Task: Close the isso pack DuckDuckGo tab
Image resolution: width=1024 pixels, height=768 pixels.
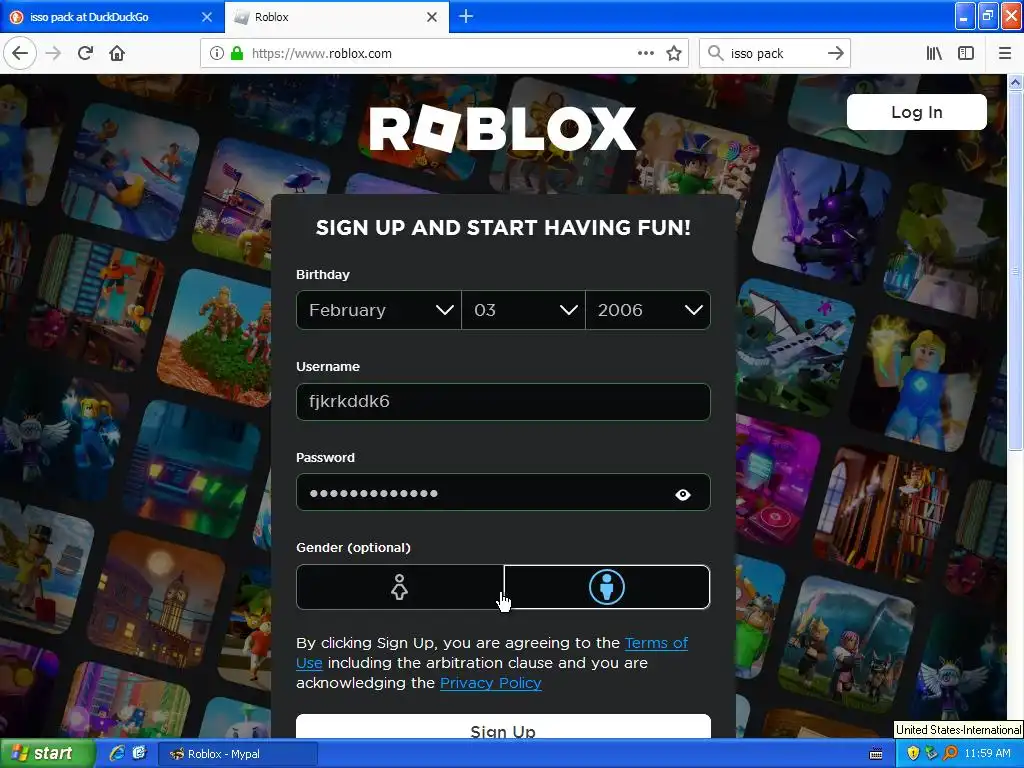Action: [x=207, y=17]
